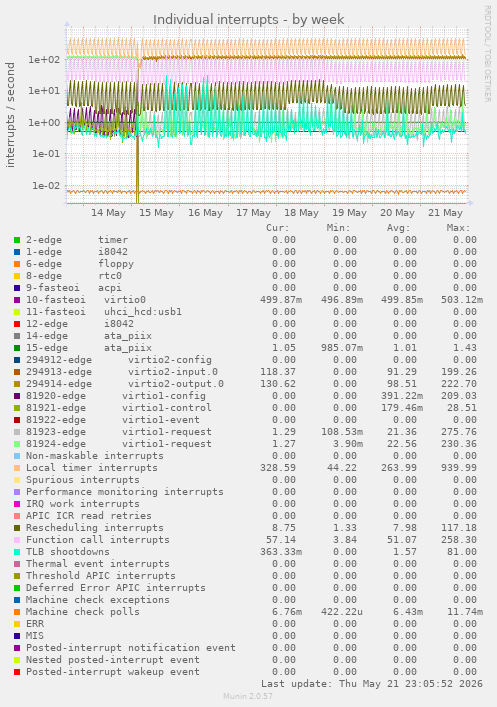Click the graph title Individual interrupts - by week

coord(248,19)
